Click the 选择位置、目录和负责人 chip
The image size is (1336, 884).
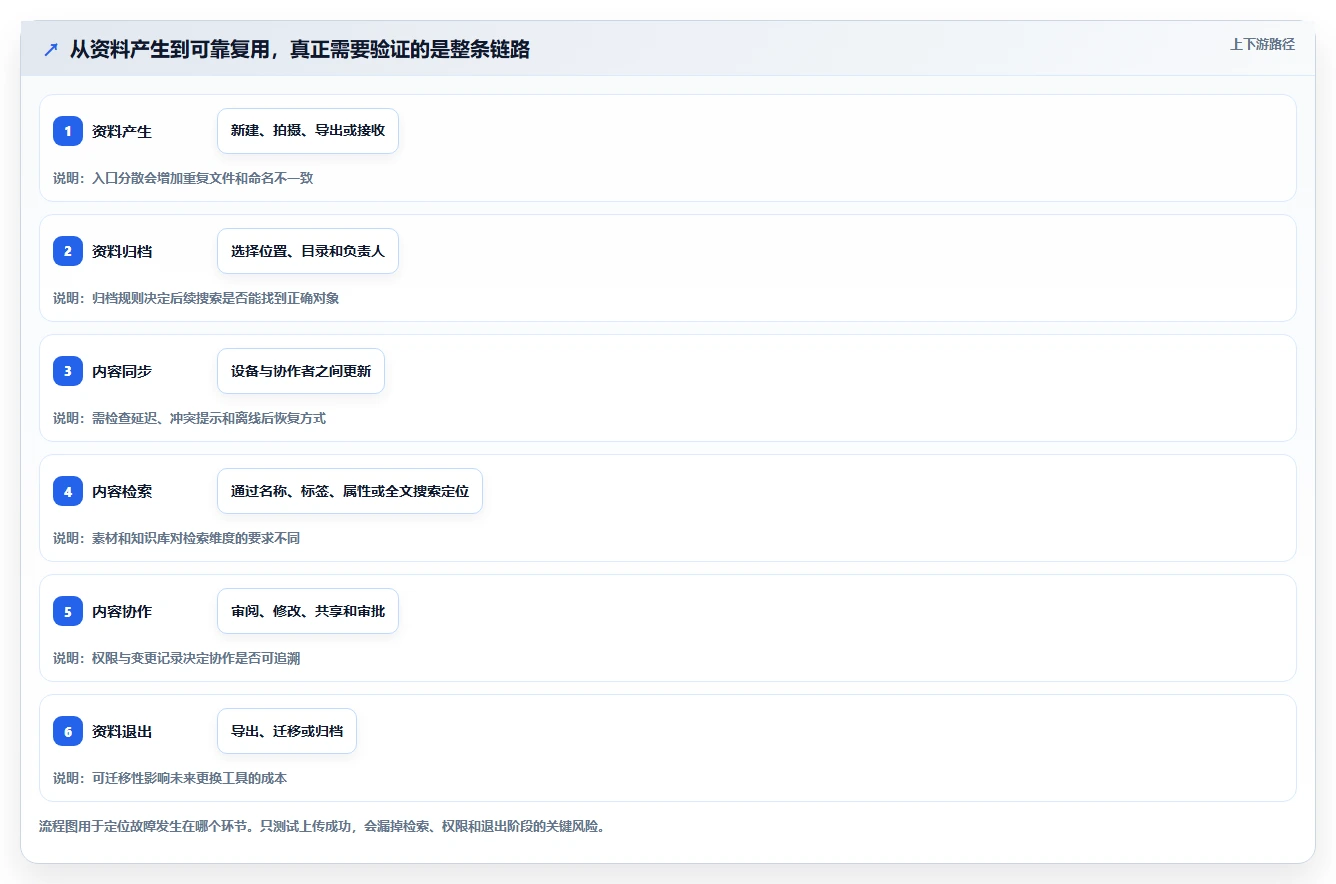click(308, 251)
